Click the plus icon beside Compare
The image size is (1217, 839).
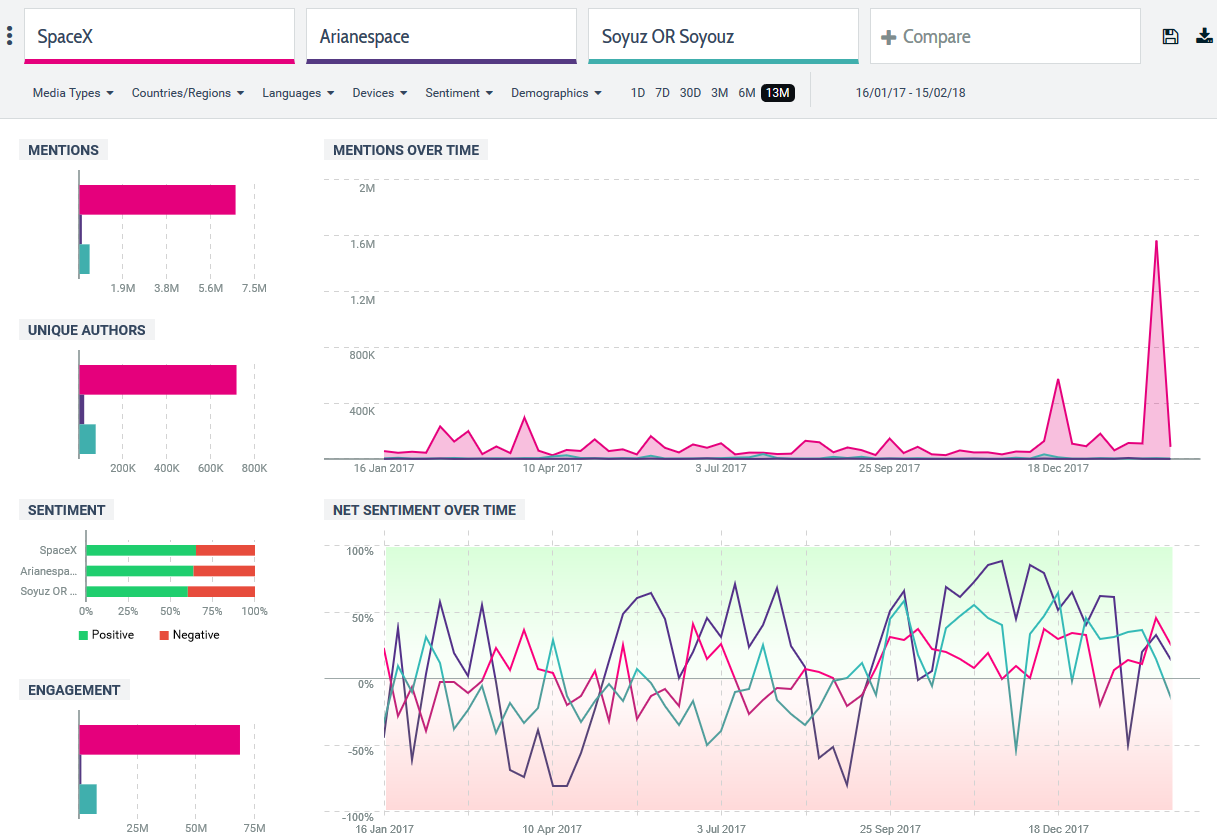pos(888,37)
